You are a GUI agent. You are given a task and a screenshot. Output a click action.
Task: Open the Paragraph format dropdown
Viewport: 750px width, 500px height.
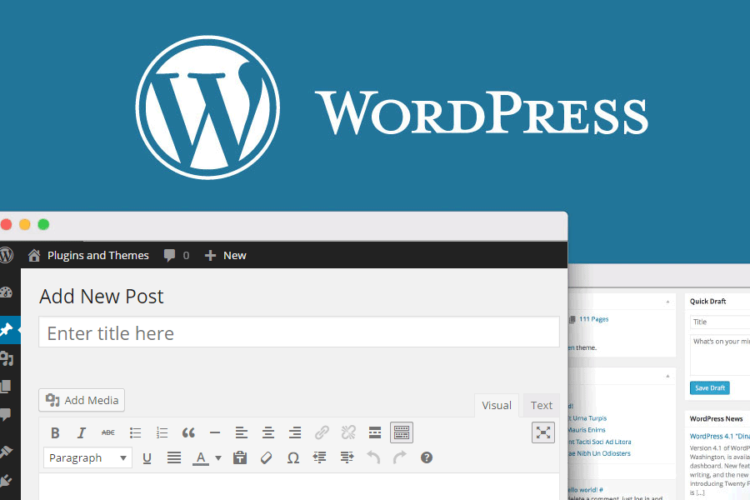[88, 458]
